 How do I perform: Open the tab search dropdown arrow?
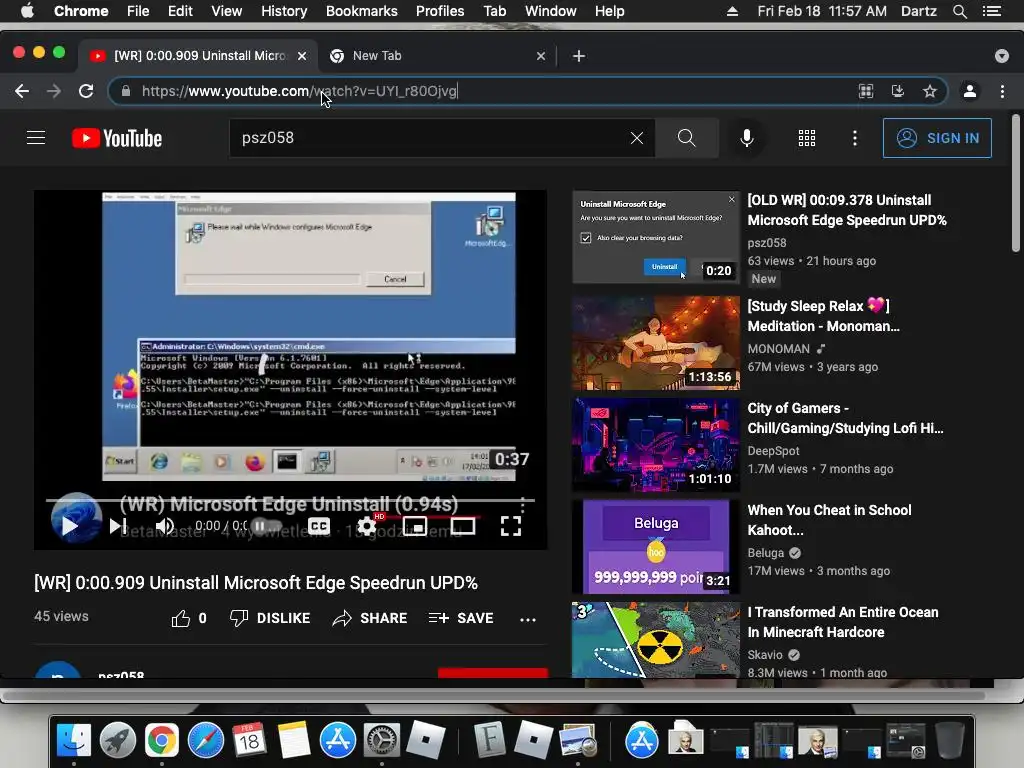tap(1002, 56)
